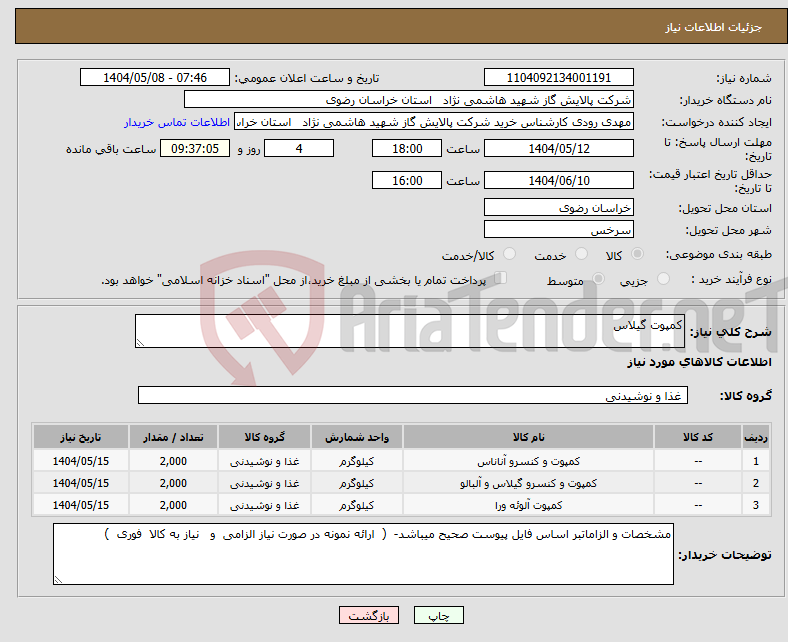
Task: Click the resize handle of buyer notes textarea
Action: [58, 580]
